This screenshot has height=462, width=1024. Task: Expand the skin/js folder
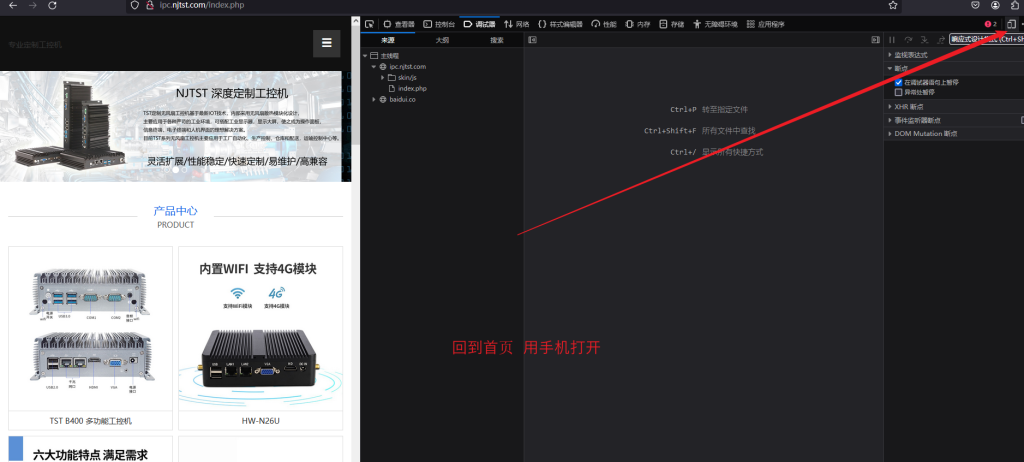click(384, 77)
